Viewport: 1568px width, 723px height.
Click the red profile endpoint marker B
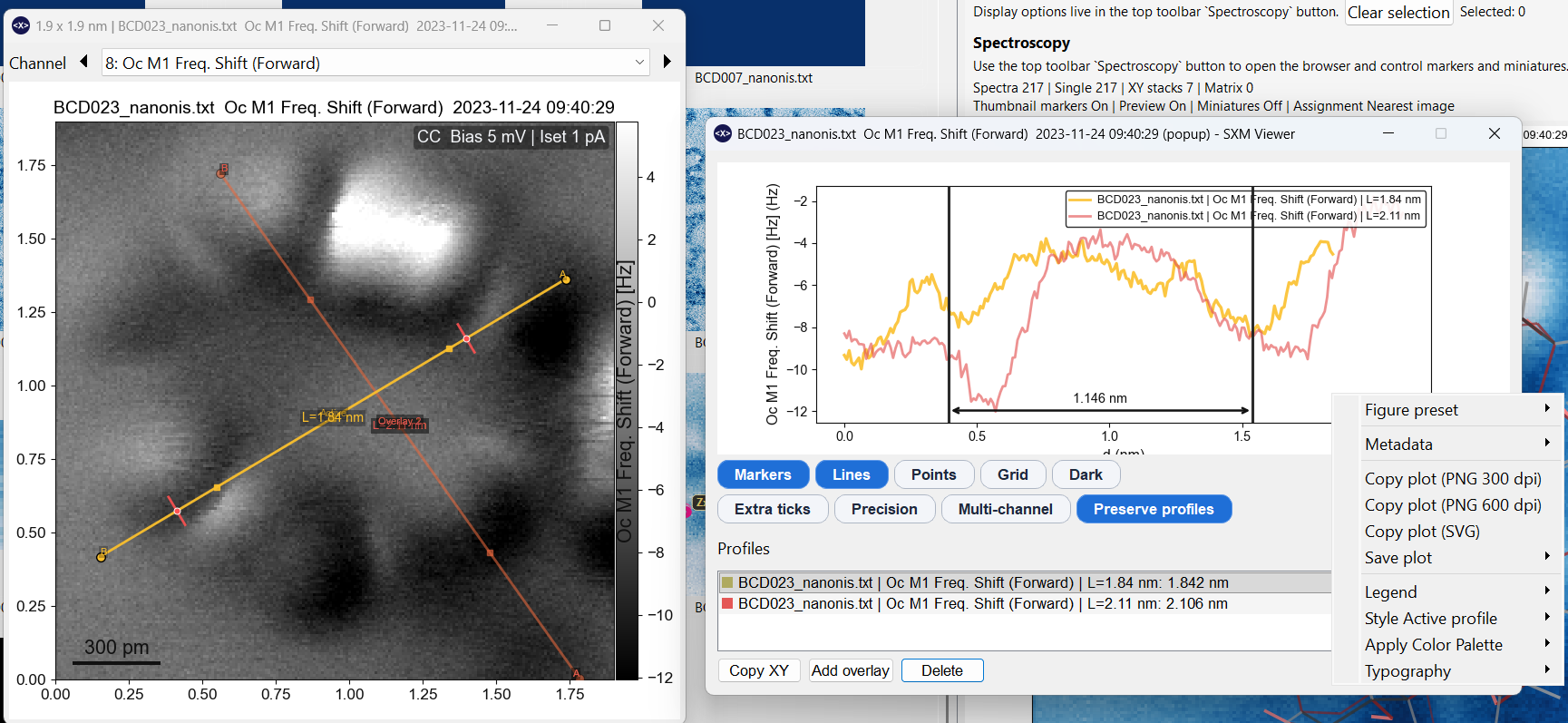click(x=221, y=172)
